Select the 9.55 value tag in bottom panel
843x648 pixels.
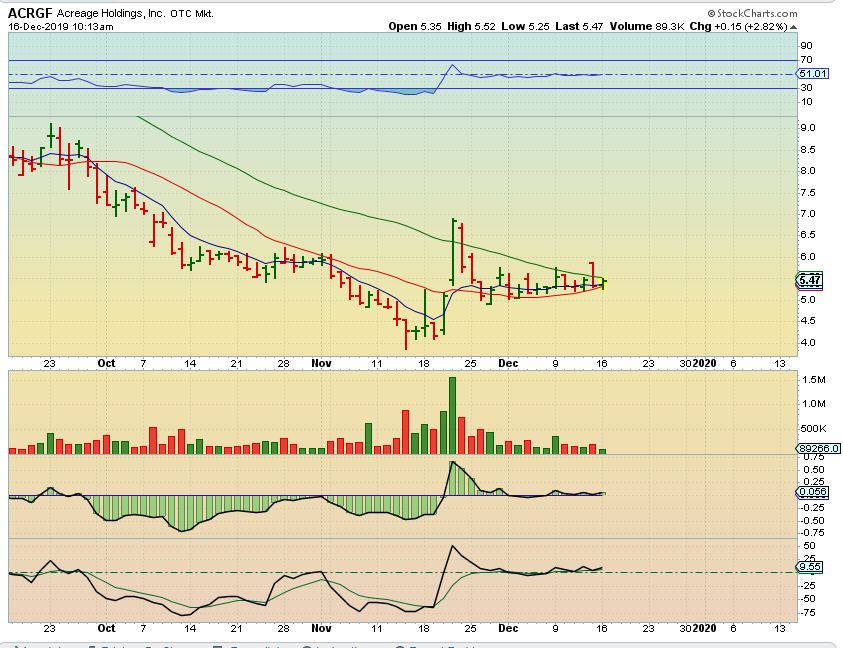(x=810, y=567)
